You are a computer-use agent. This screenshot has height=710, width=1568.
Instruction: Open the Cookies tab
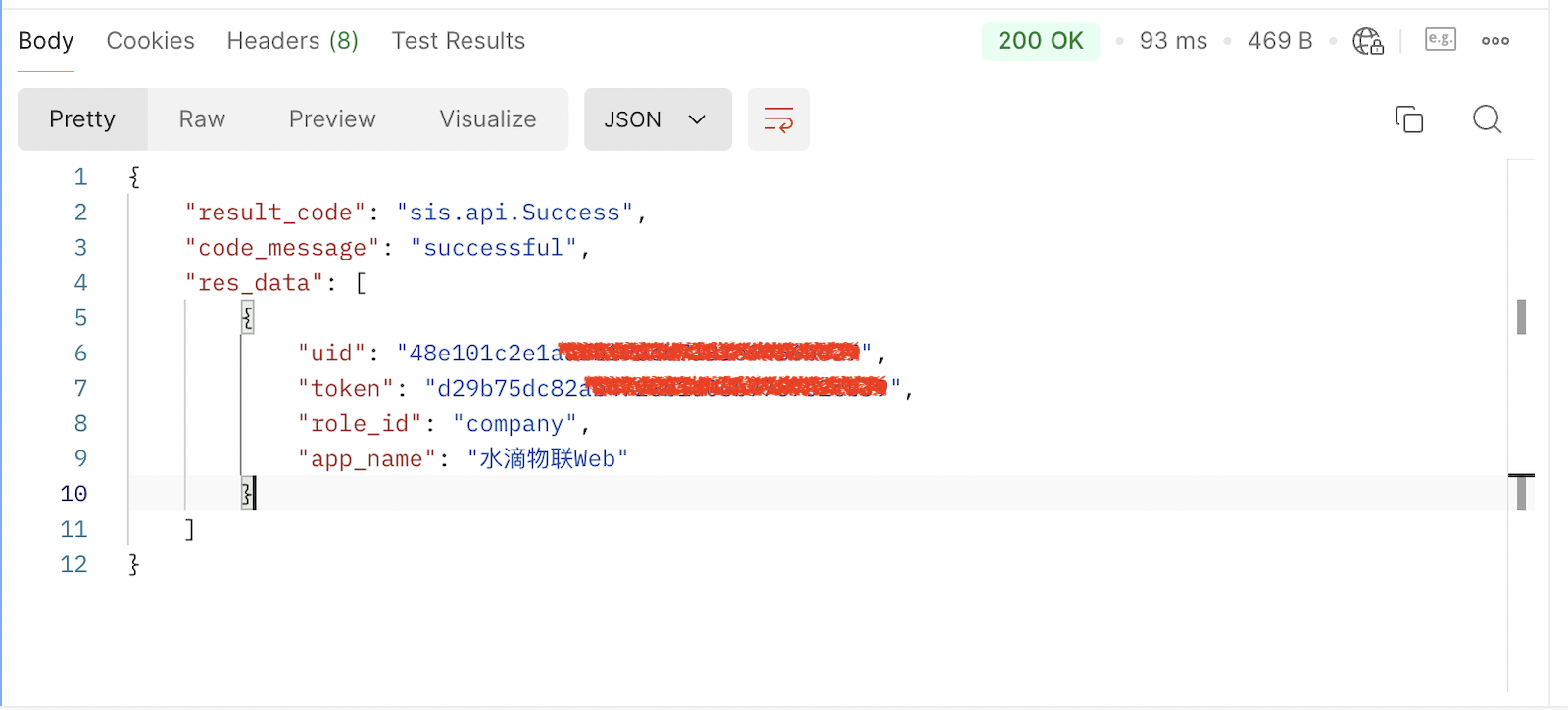click(x=150, y=41)
